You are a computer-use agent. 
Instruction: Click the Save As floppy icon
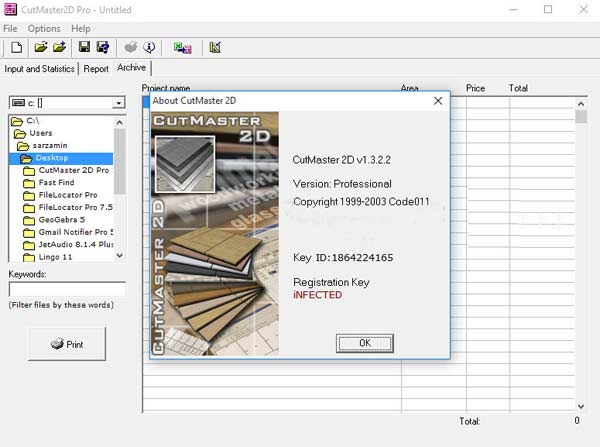[x=103, y=47]
